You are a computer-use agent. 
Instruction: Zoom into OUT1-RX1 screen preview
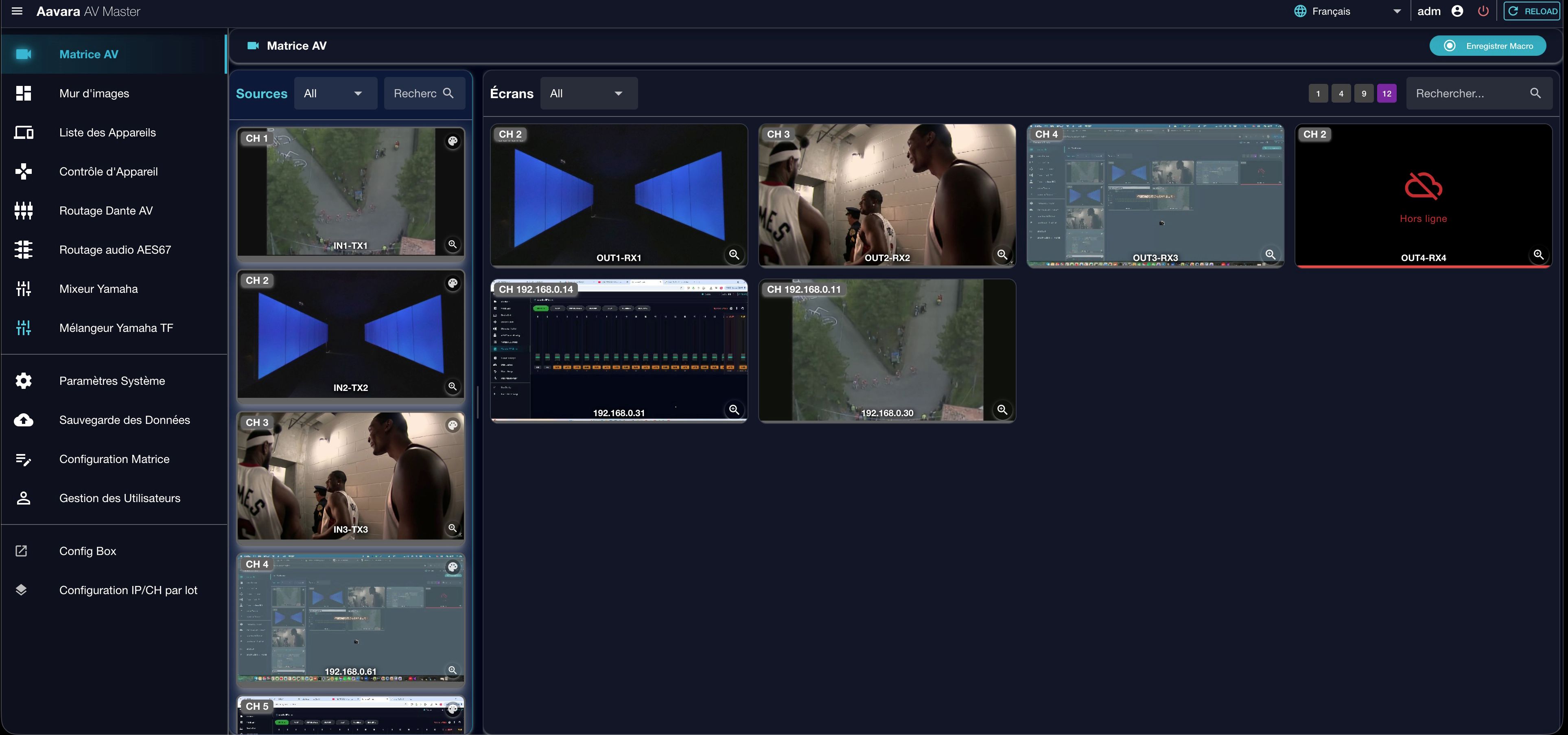click(734, 255)
